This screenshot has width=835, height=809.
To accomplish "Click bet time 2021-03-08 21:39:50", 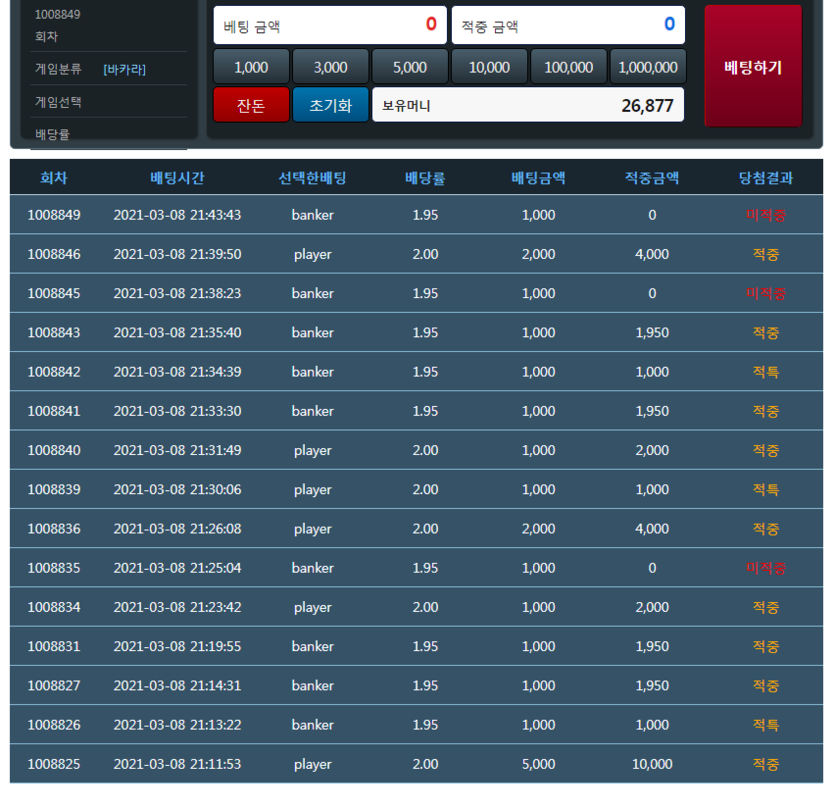I will coord(177,254).
